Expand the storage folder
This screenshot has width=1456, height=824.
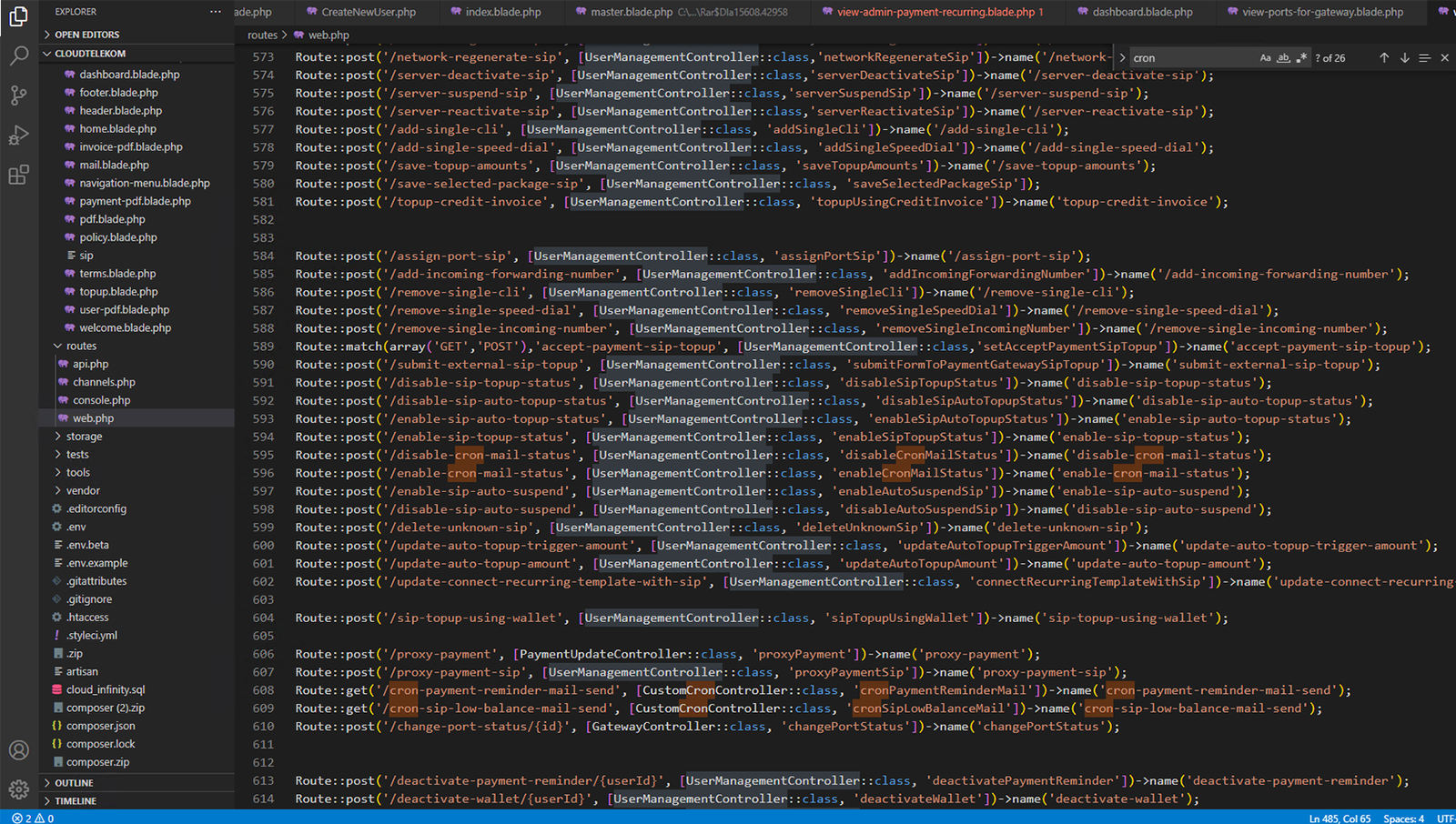pyautogui.click(x=136, y=437)
